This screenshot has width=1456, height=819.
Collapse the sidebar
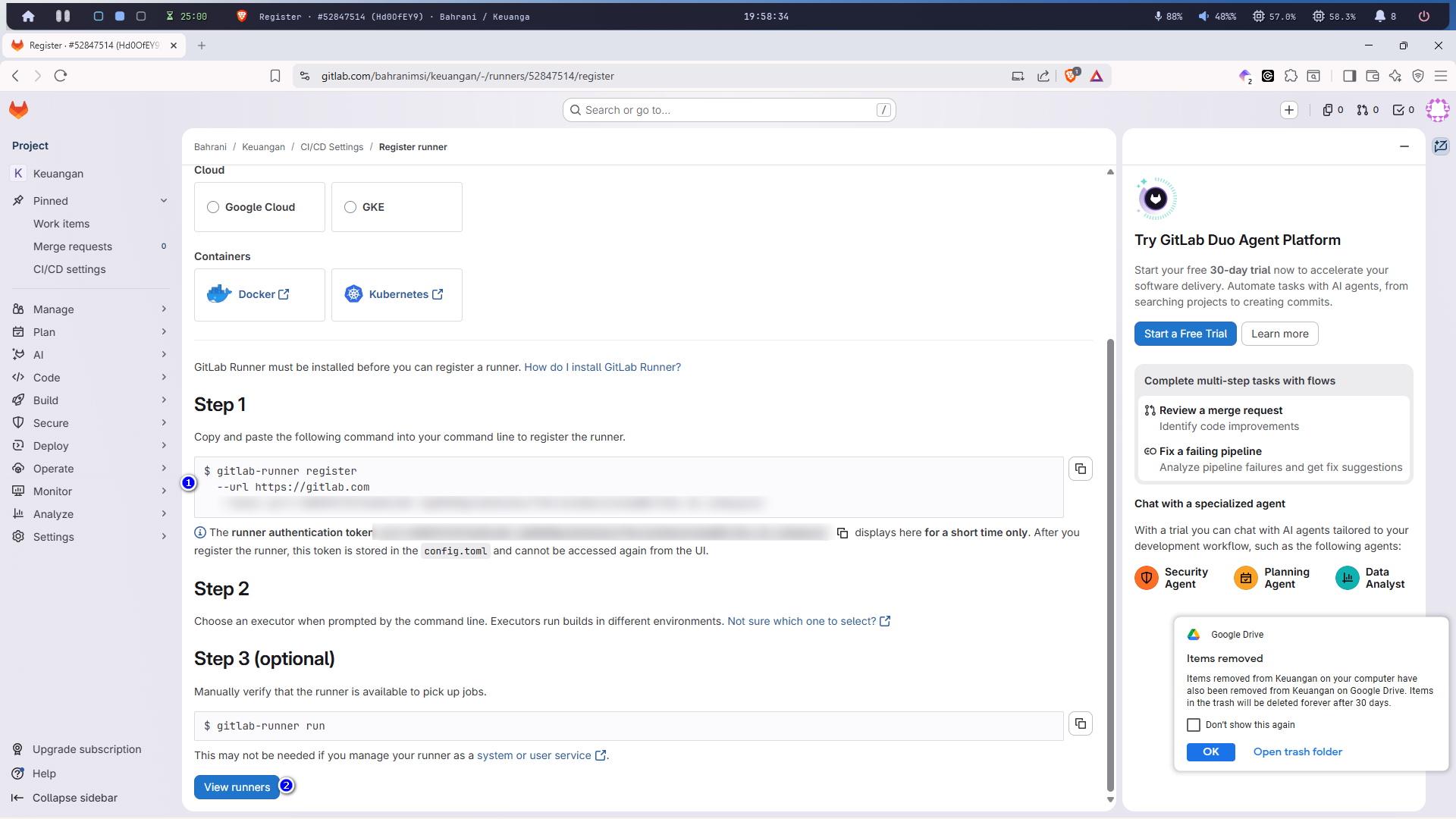tap(65, 798)
